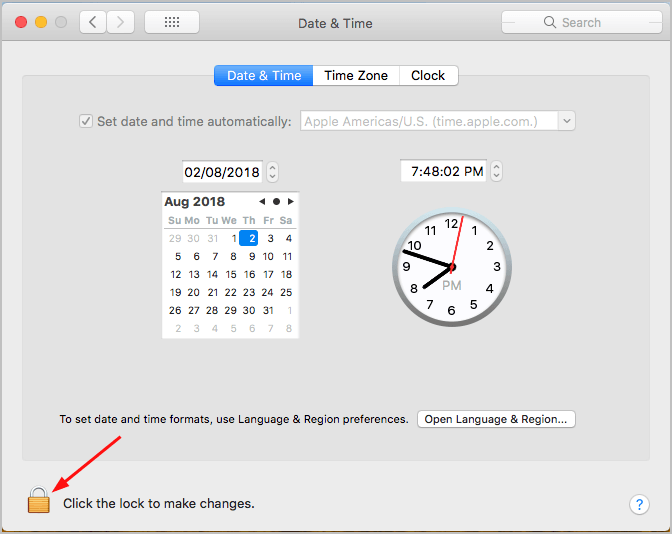This screenshot has height=534, width=672.
Task: Open Language & Region preferences button
Action: point(496,419)
